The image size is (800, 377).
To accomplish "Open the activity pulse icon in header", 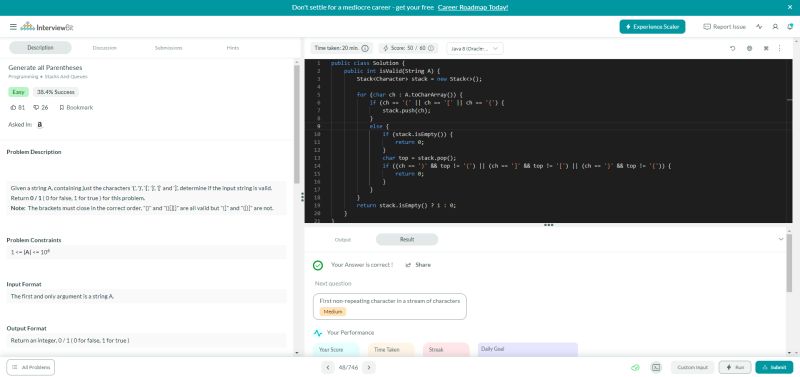I will pyautogui.click(x=759, y=27).
